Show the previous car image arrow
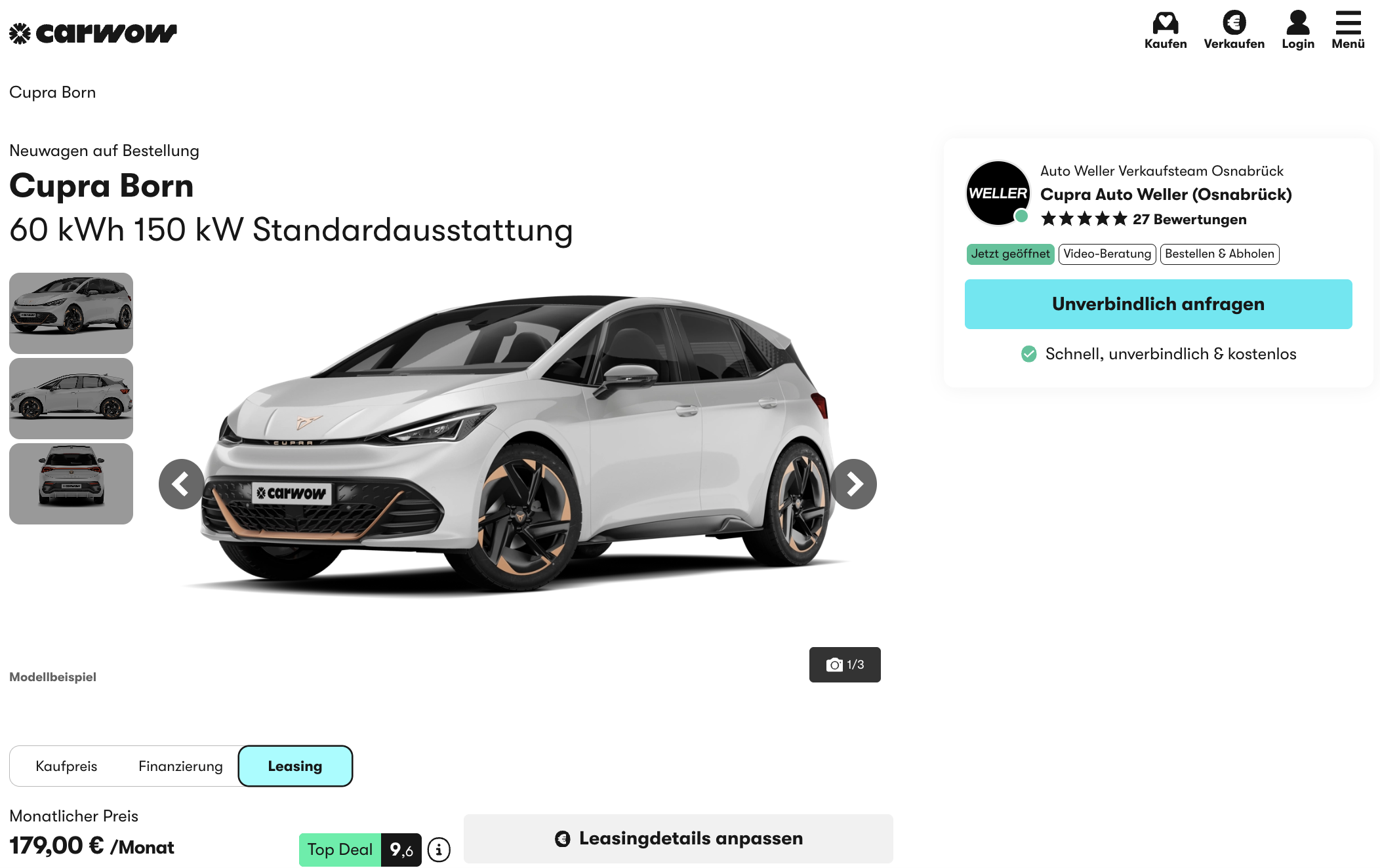This screenshot has height=868, width=1380. [182, 484]
